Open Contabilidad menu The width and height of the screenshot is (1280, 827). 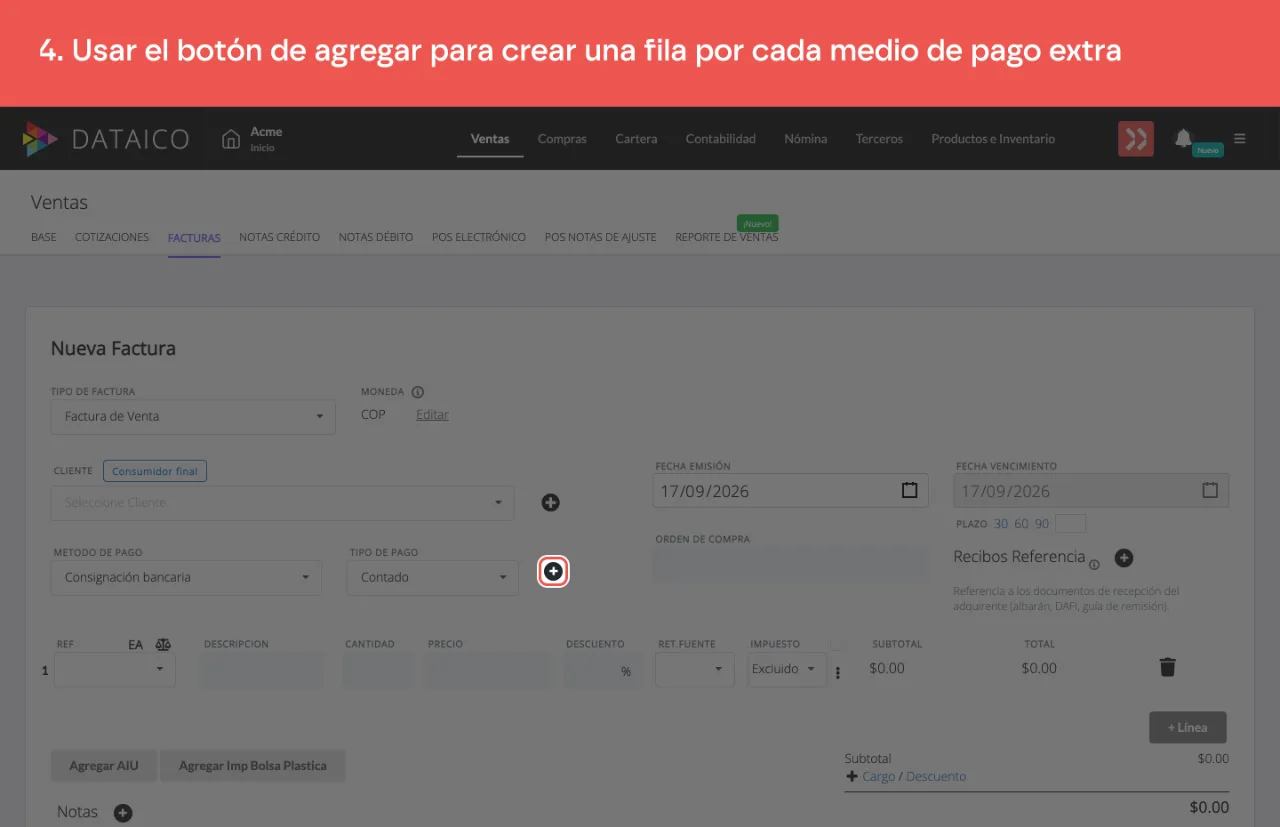point(720,139)
